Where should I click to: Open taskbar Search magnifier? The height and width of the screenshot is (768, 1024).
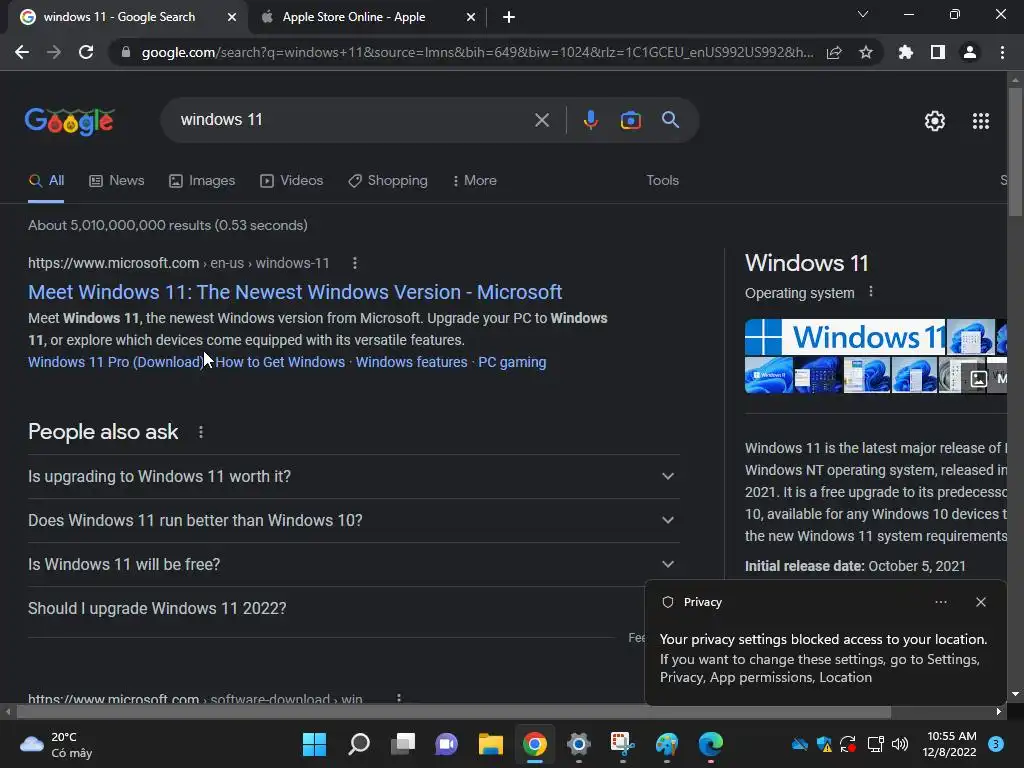(359, 744)
